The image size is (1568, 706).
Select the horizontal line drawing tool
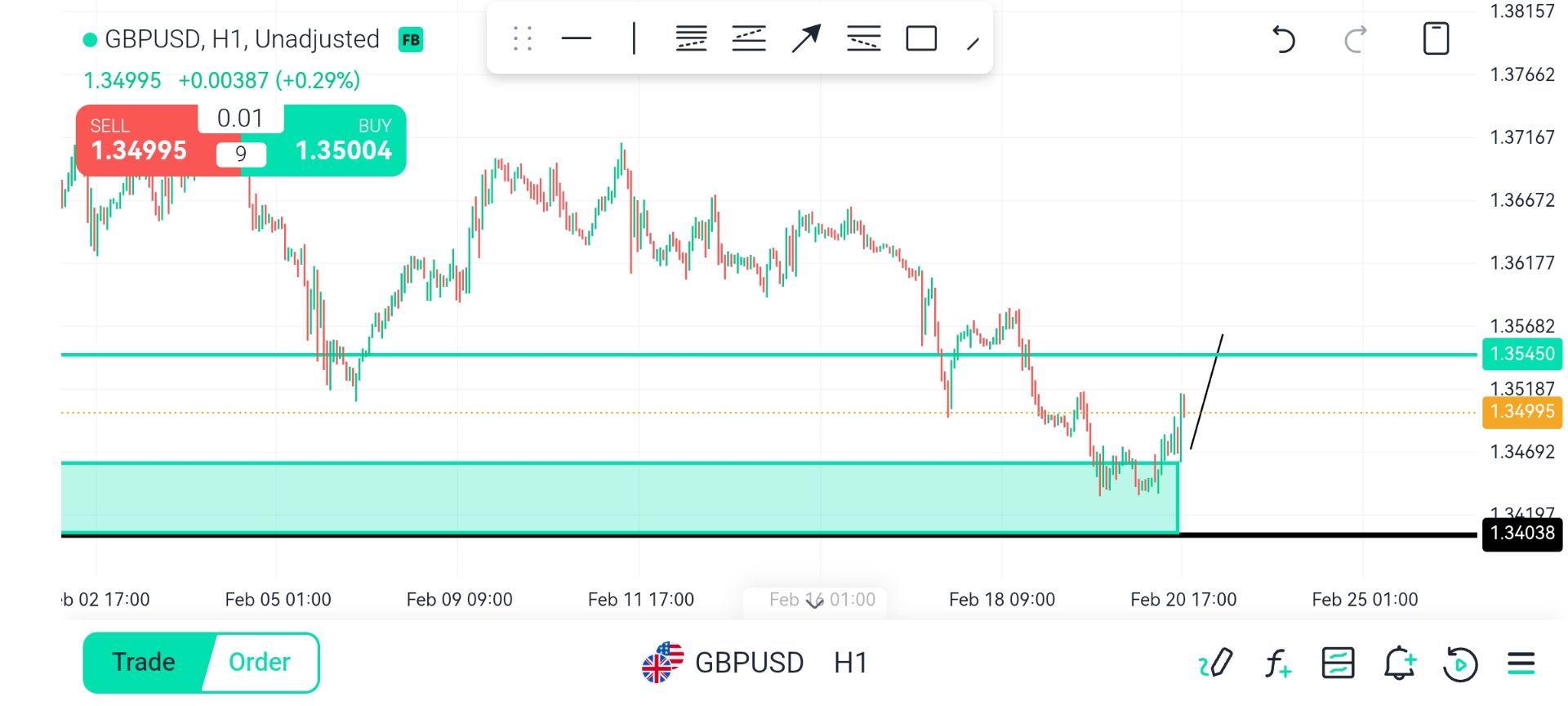tap(577, 38)
